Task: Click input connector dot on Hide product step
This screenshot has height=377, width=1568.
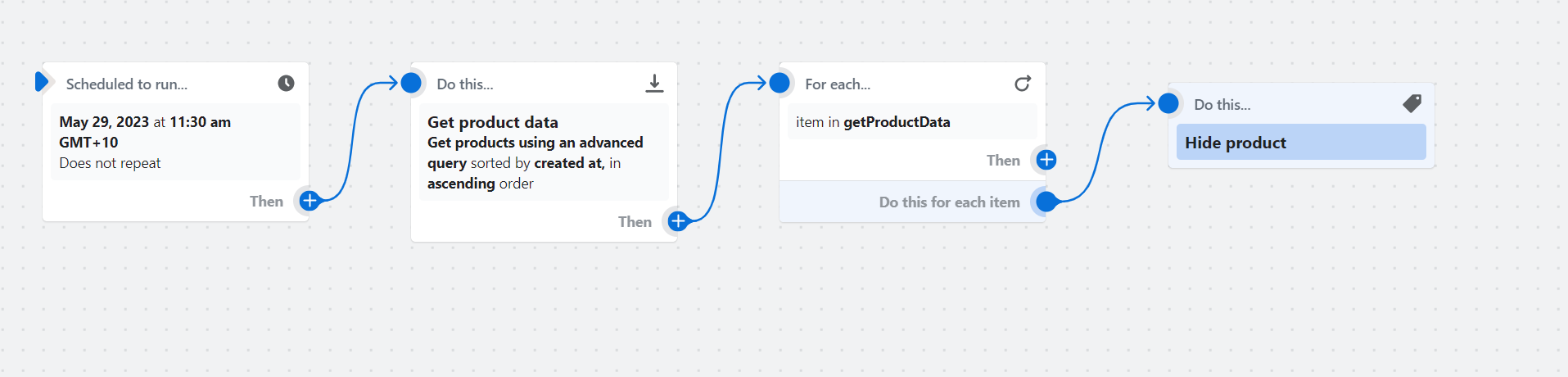Action: 1169,103
